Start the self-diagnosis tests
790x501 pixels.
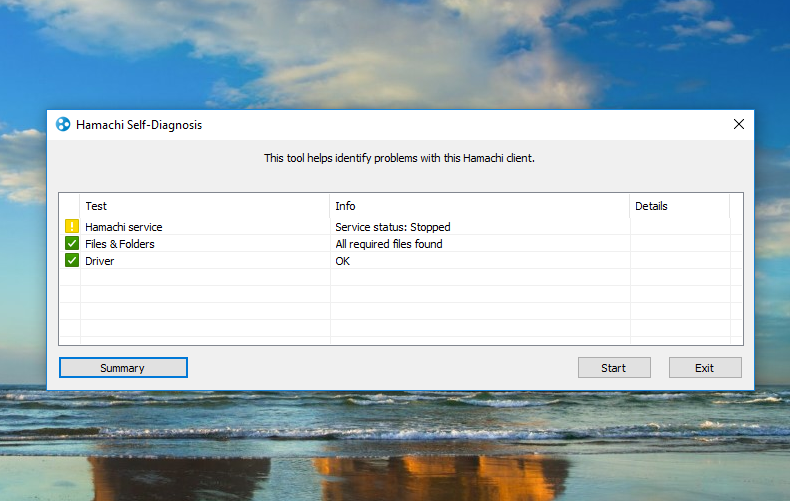coord(614,367)
